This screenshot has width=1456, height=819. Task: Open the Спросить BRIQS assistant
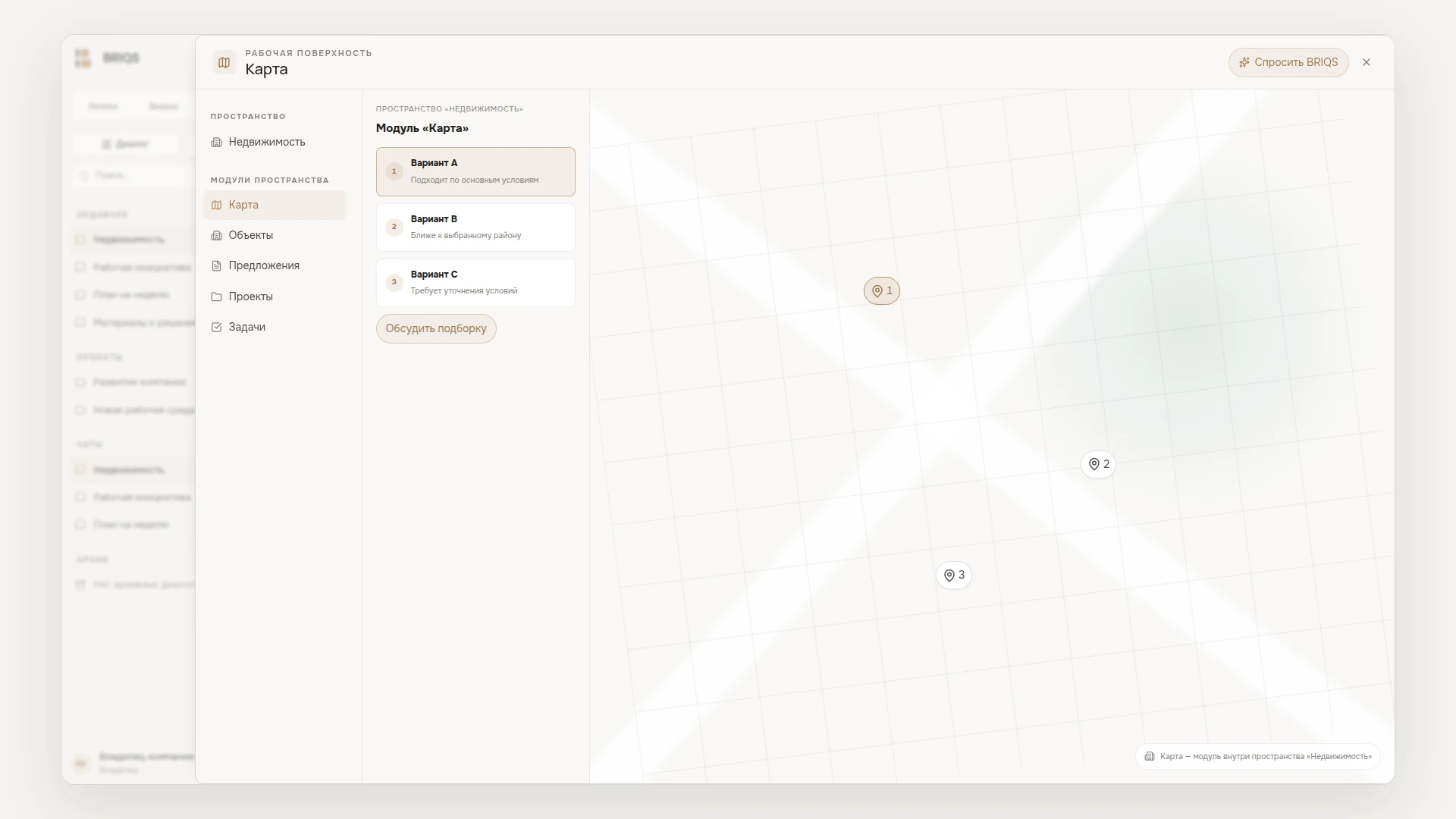coord(1288,62)
